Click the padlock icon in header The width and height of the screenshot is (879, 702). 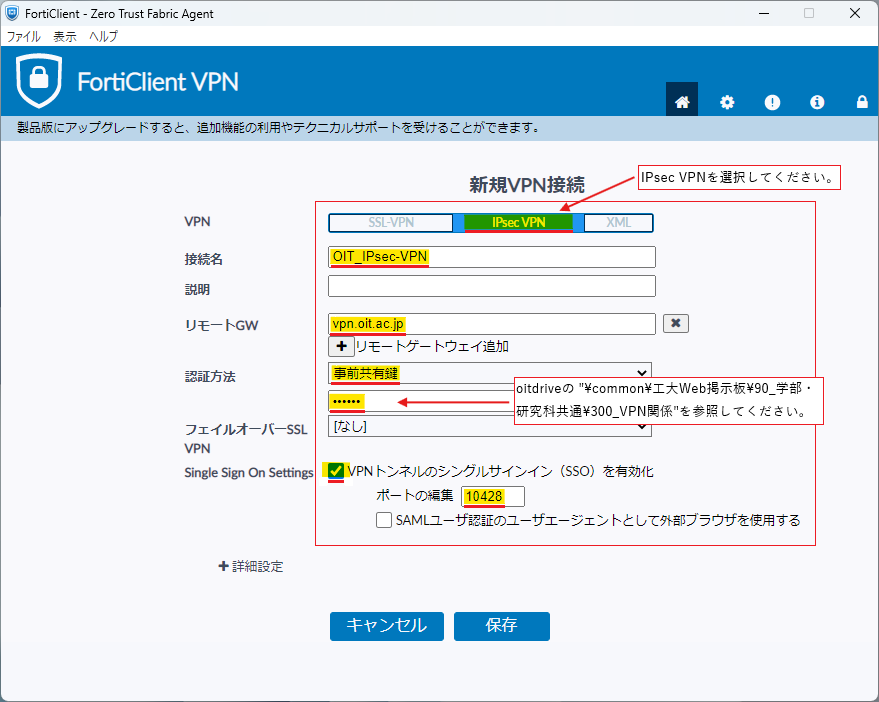click(862, 102)
